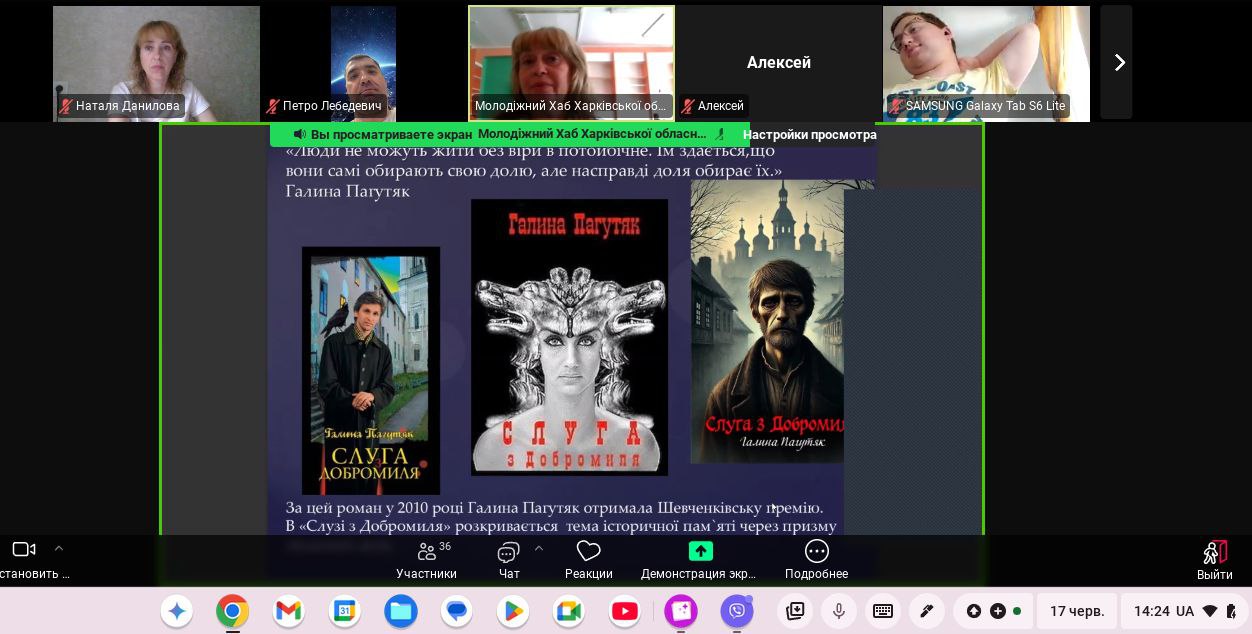The image size is (1252, 634).
Task: Select SAMSUNG Galaxy Tab S6 Lite thumbnail
Action: pyautogui.click(x=986, y=63)
